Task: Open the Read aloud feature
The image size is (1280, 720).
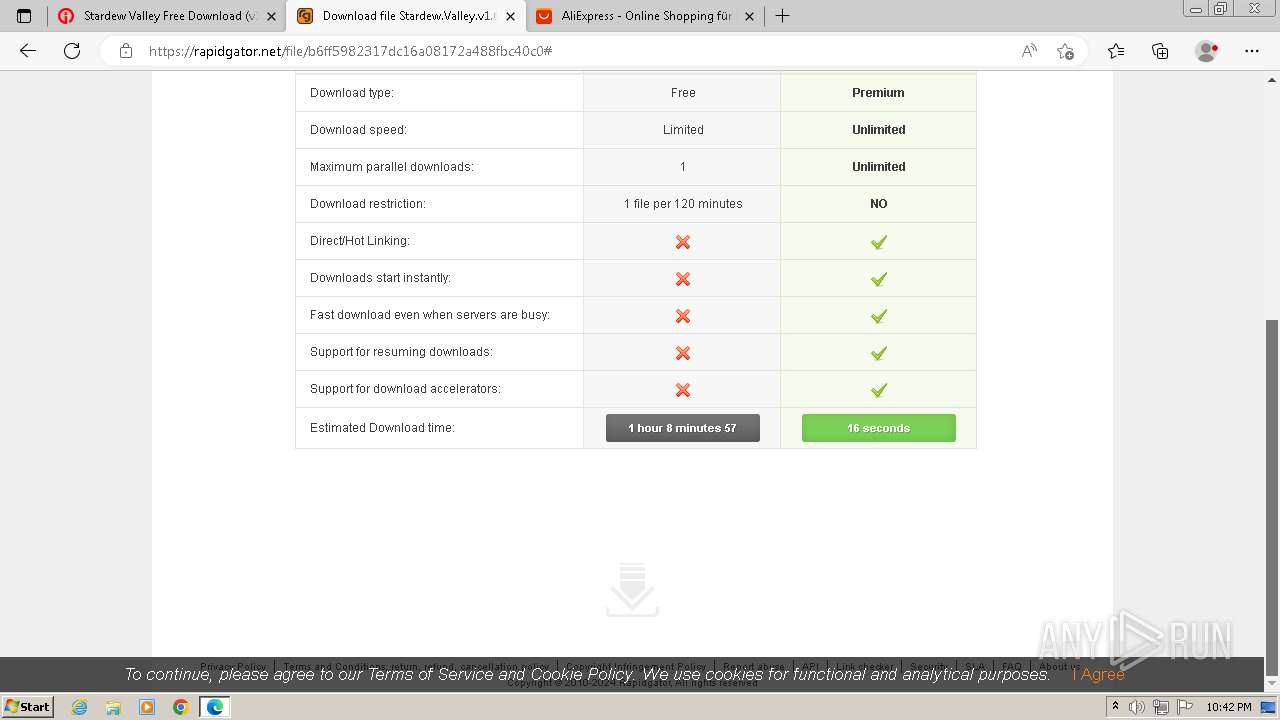Action: [x=1029, y=51]
